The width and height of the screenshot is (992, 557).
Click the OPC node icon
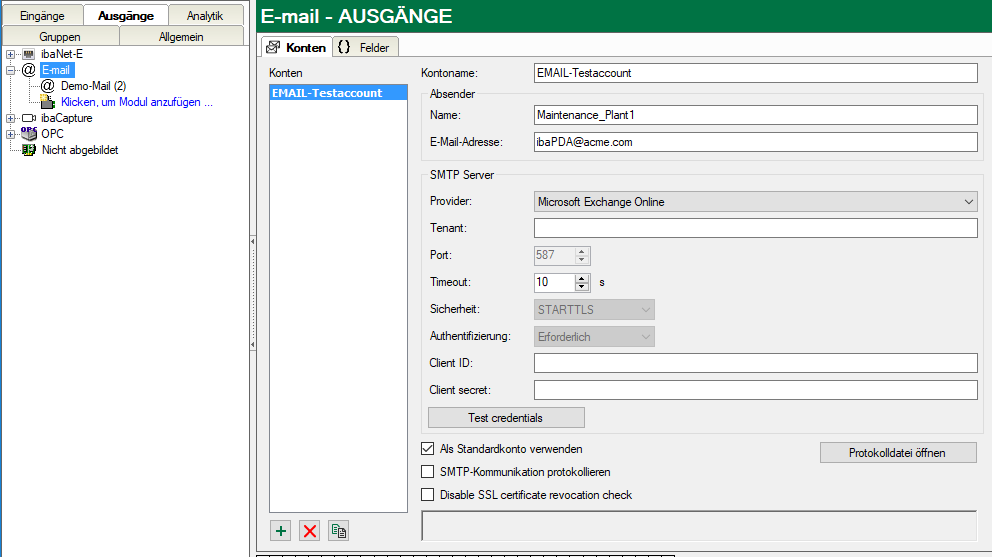[28, 133]
